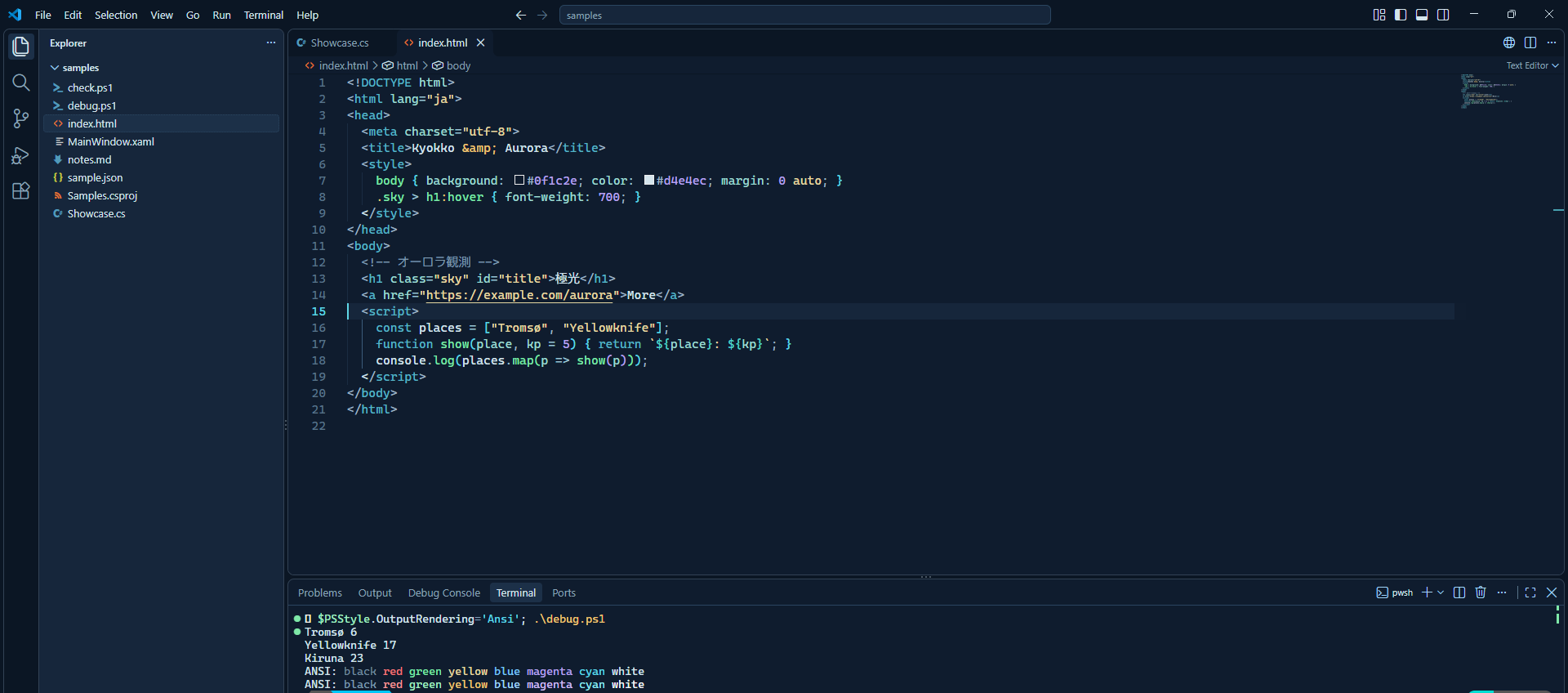1568x693 pixels.
Task: Open the Customize Layout icon
Action: click(1379, 15)
